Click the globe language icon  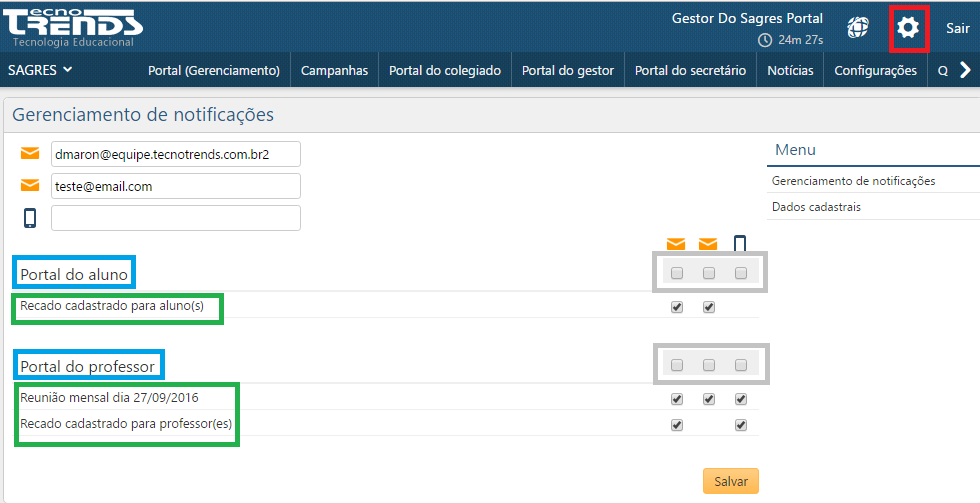[857, 28]
